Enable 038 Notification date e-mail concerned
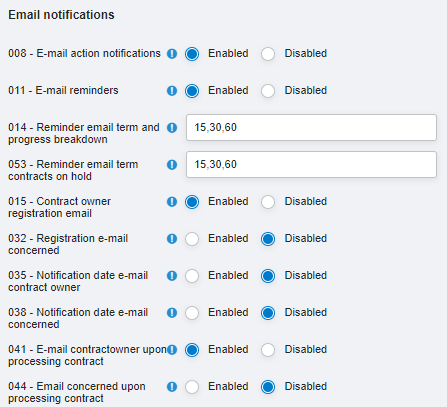This screenshot has width=447, height=407. [x=192, y=313]
